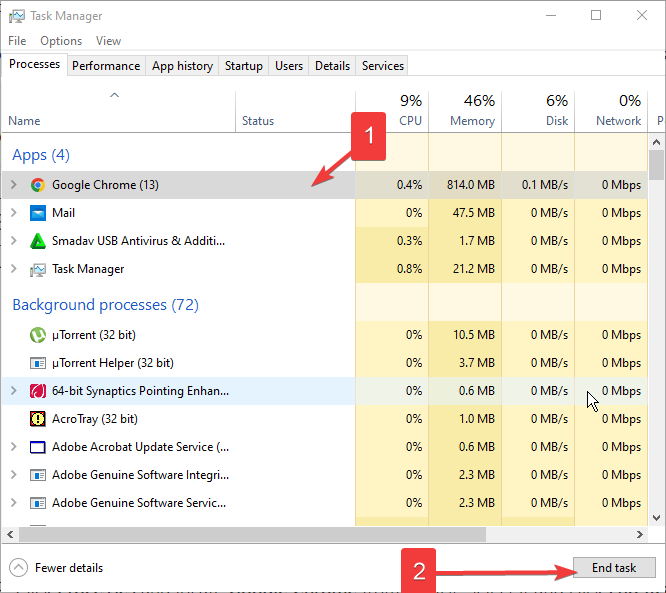666x593 pixels.
Task: Sort by the Status column header
Action: (295, 111)
